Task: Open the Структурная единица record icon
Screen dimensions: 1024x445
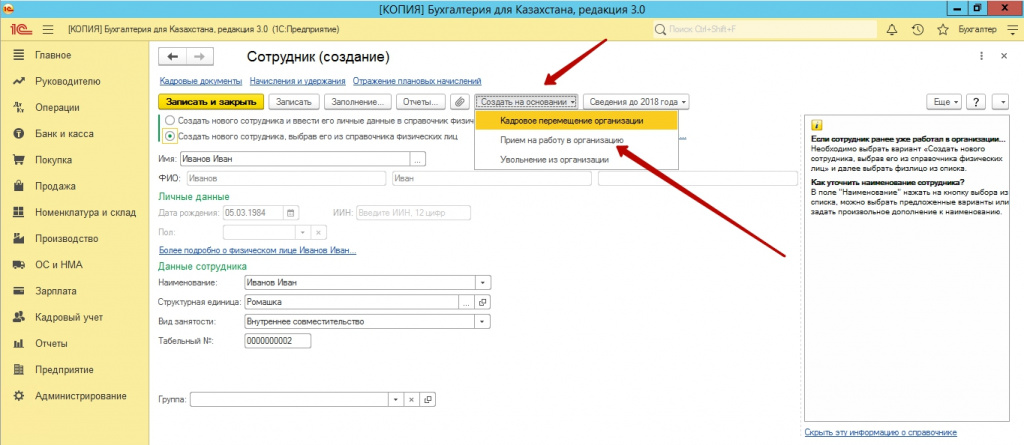Action: [x=483, y=303]
